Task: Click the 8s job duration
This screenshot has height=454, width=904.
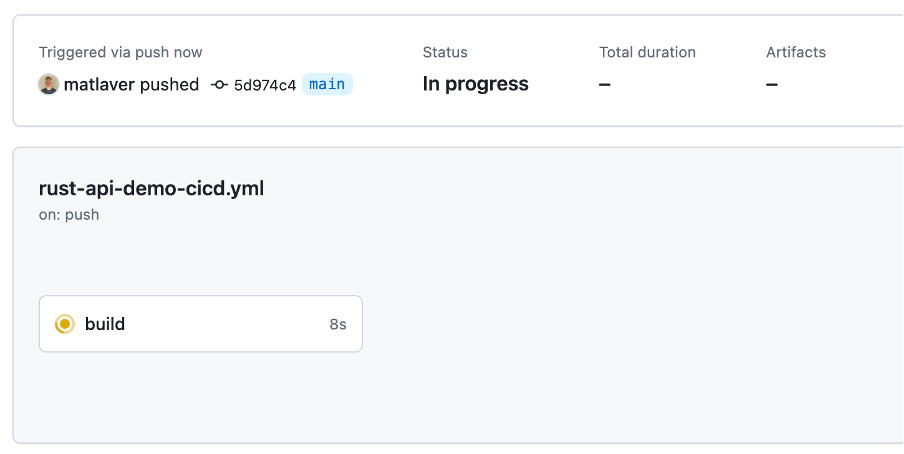Action: tap(338, 325)
